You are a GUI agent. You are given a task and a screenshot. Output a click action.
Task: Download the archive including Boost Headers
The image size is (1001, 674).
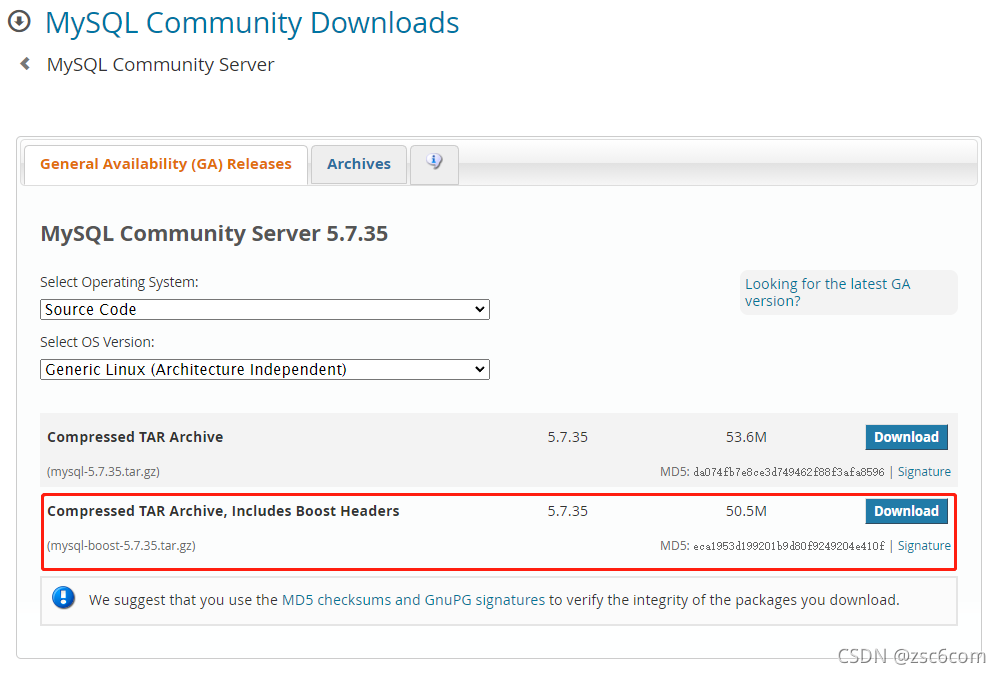(x=907, y=511)
